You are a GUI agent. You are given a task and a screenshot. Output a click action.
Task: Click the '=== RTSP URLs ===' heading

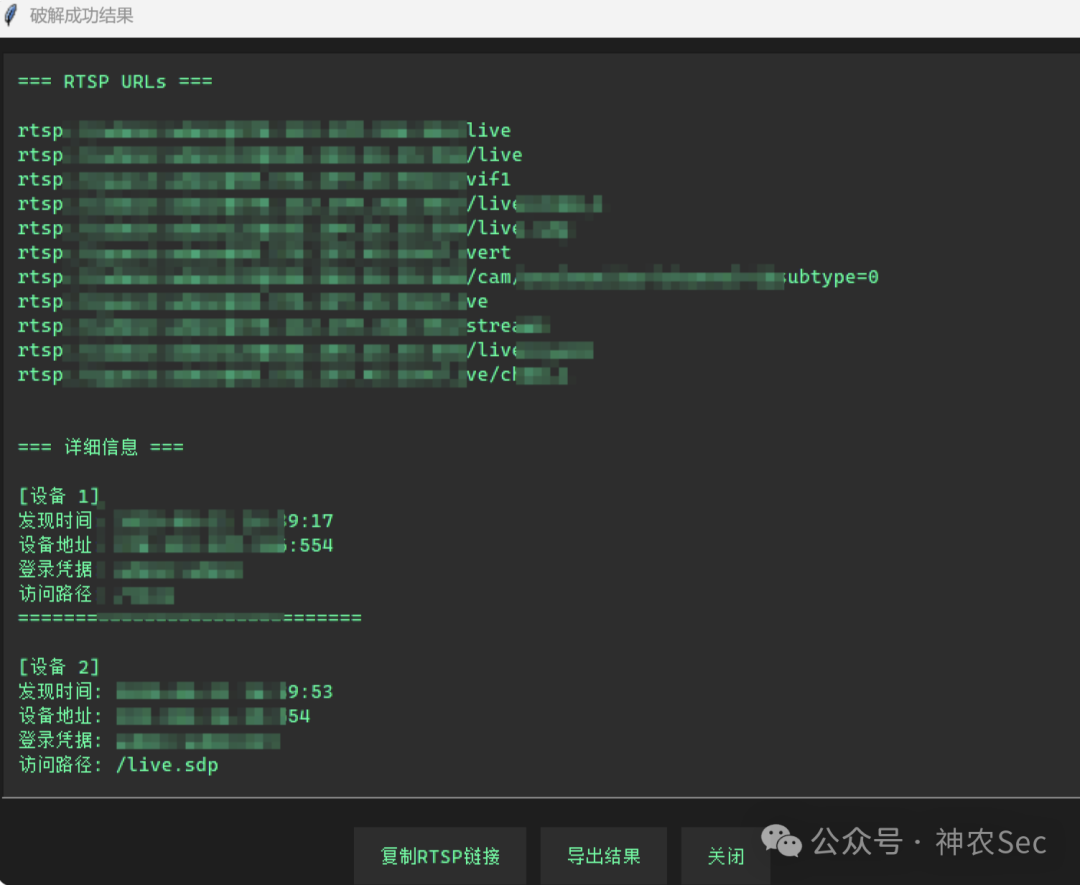tap(115, 82)
